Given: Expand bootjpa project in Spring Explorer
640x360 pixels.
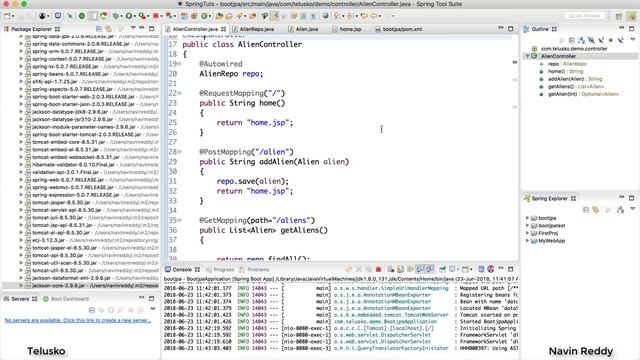Looking at the screenshot, I should pyautogui.click(x=527, y=218).
